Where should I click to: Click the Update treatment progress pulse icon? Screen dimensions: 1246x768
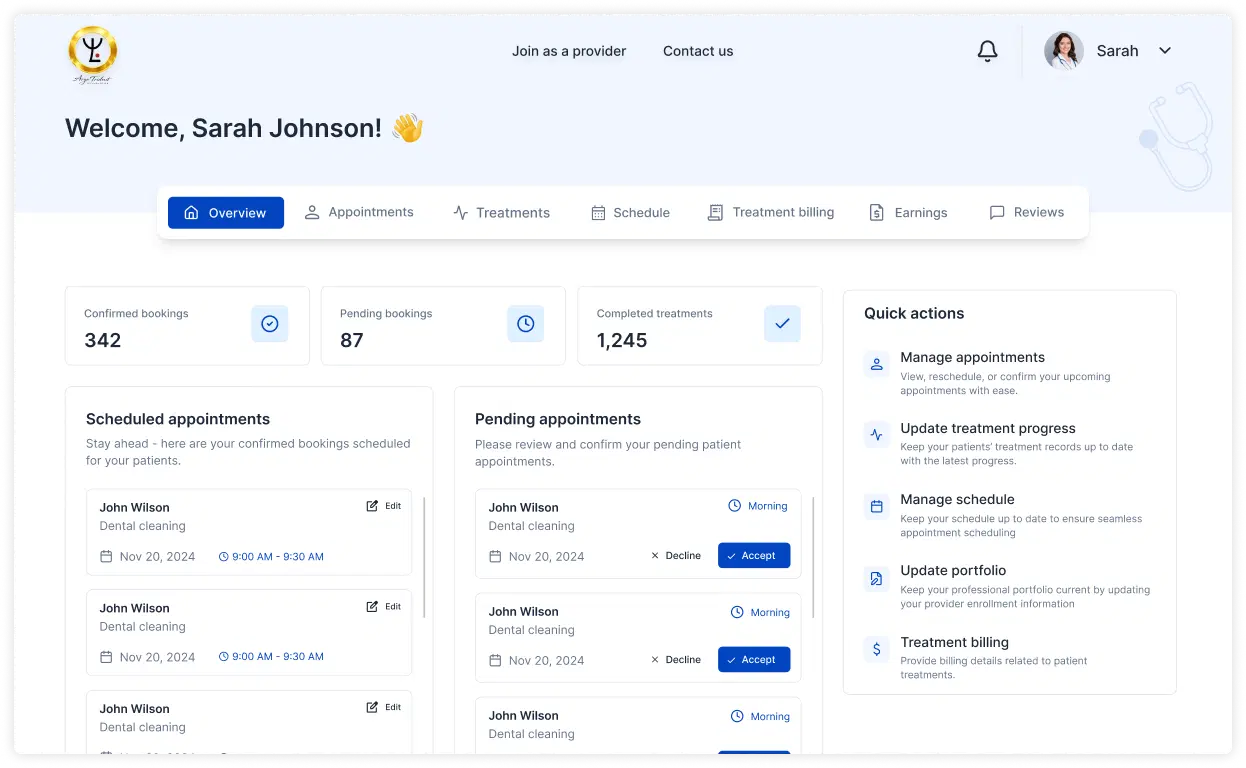coord(877,435)
